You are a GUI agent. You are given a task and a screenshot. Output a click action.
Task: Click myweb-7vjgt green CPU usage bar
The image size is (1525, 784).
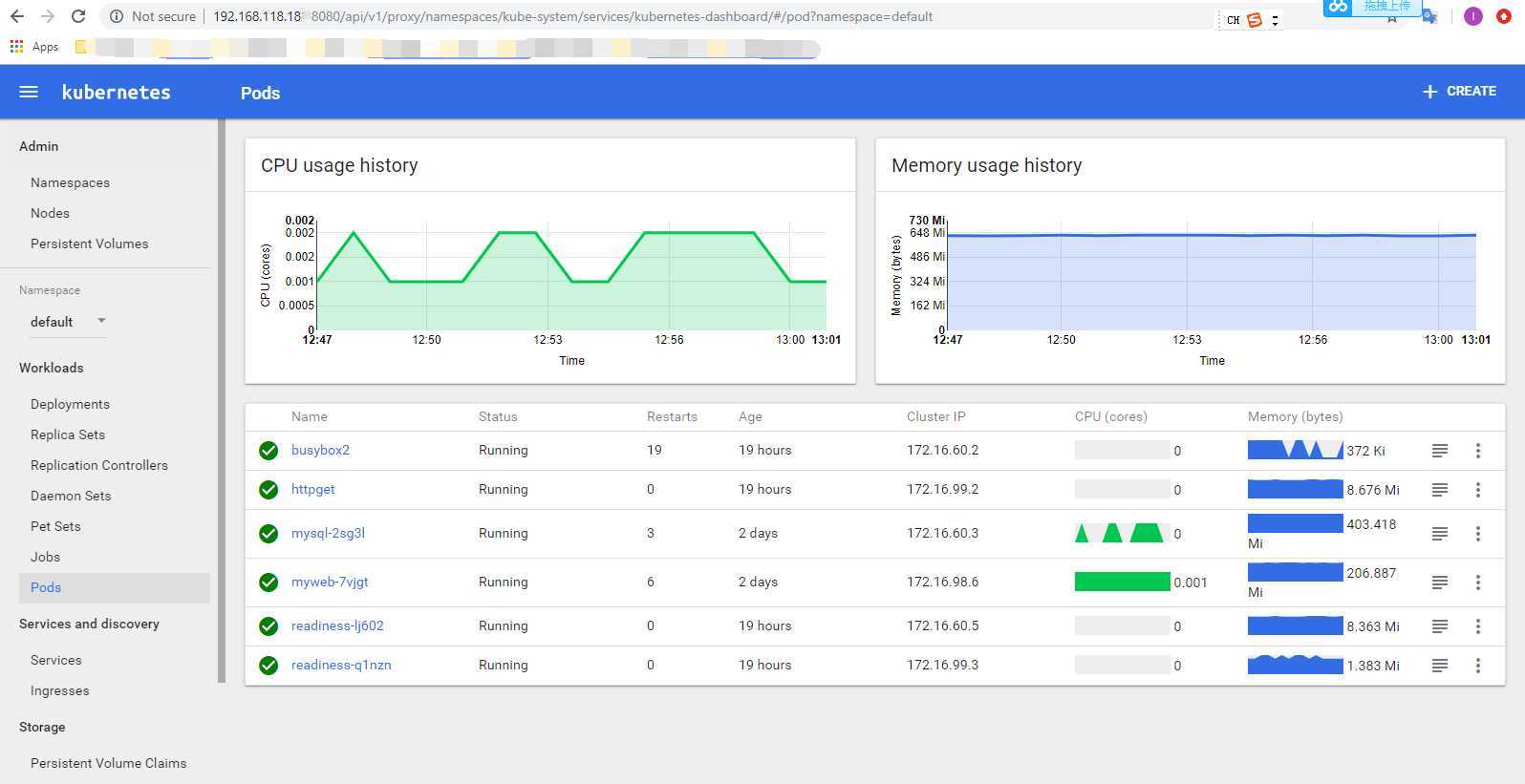tap(1122, 582)
